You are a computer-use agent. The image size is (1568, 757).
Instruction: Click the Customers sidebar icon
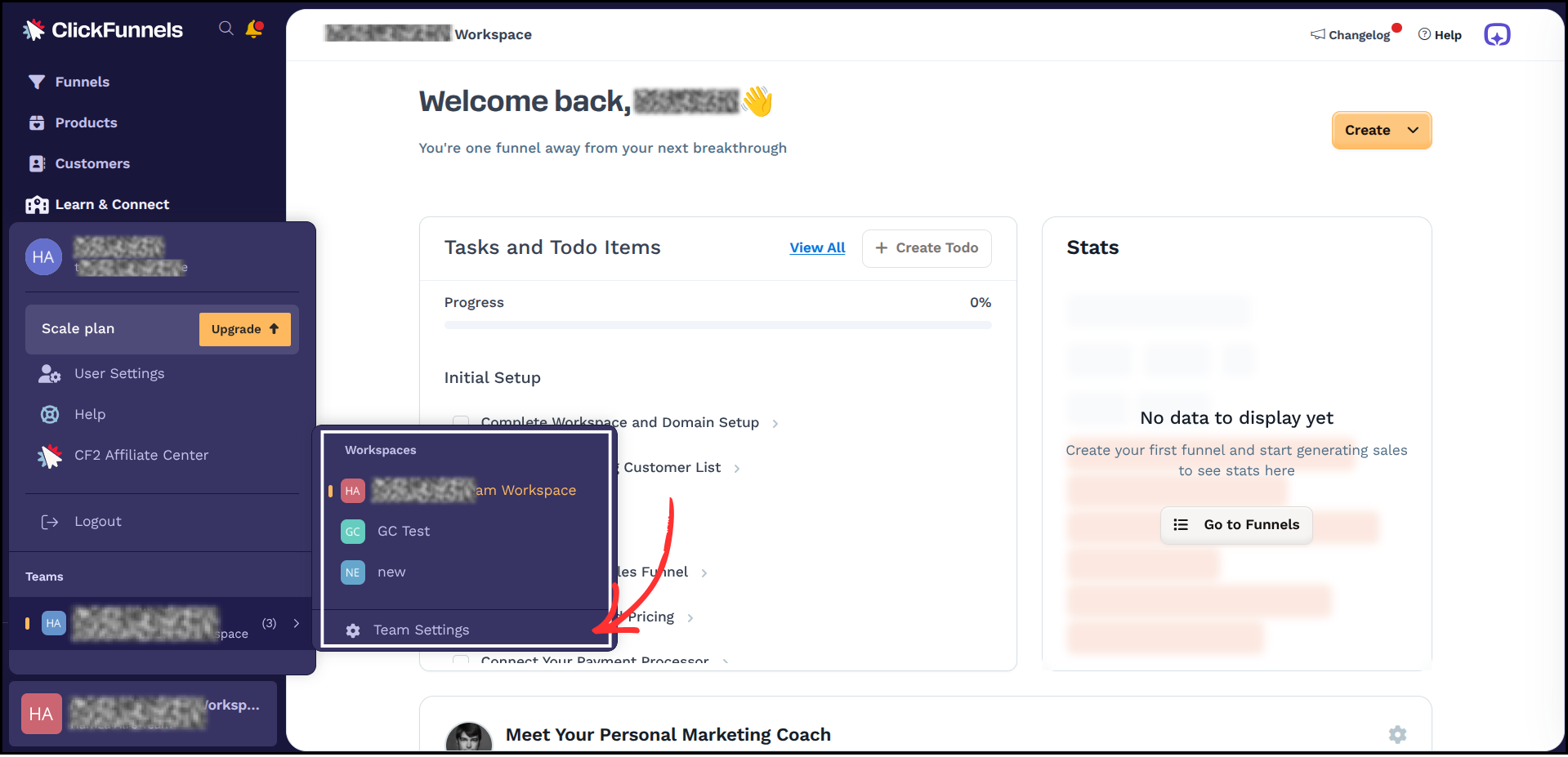point(36,163)
